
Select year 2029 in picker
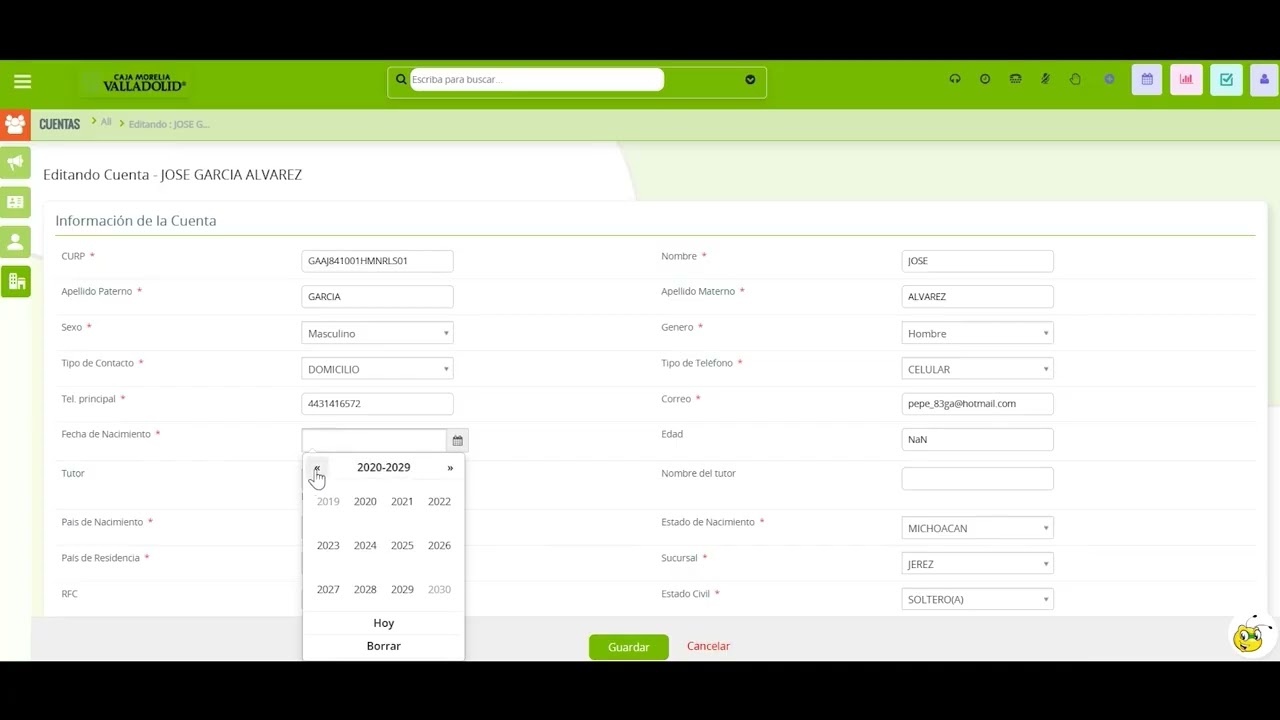pyautogui.click(x=402, y=589)
